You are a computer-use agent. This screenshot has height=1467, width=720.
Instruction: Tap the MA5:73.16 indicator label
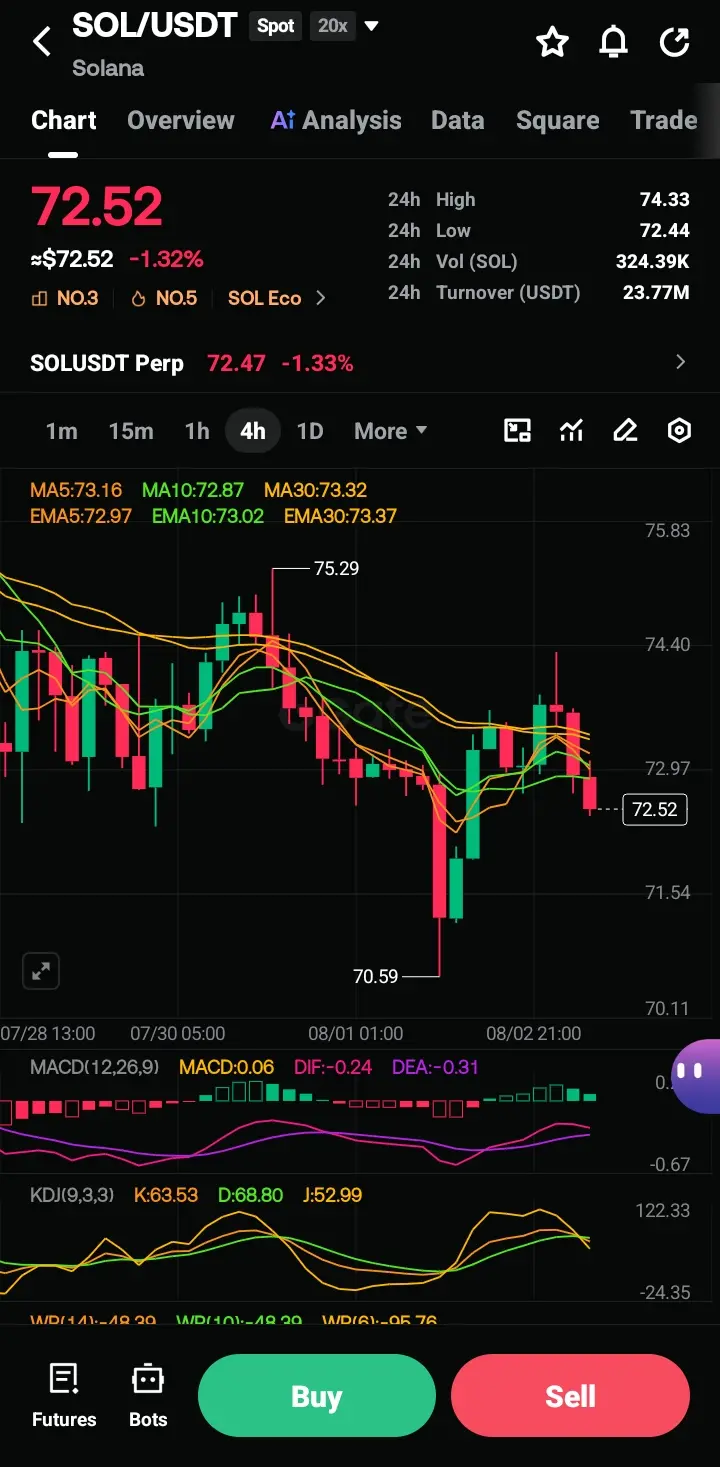point(76,490)
